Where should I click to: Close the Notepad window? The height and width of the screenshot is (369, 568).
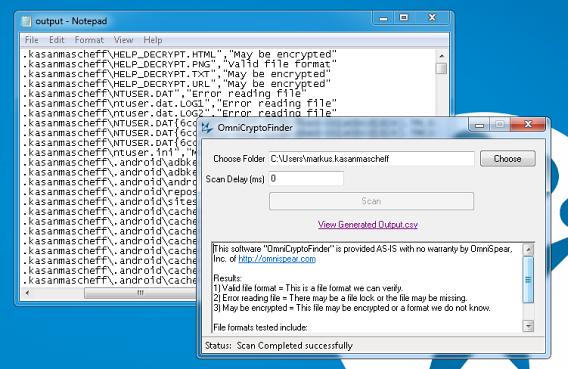click(x=432, y=18)
